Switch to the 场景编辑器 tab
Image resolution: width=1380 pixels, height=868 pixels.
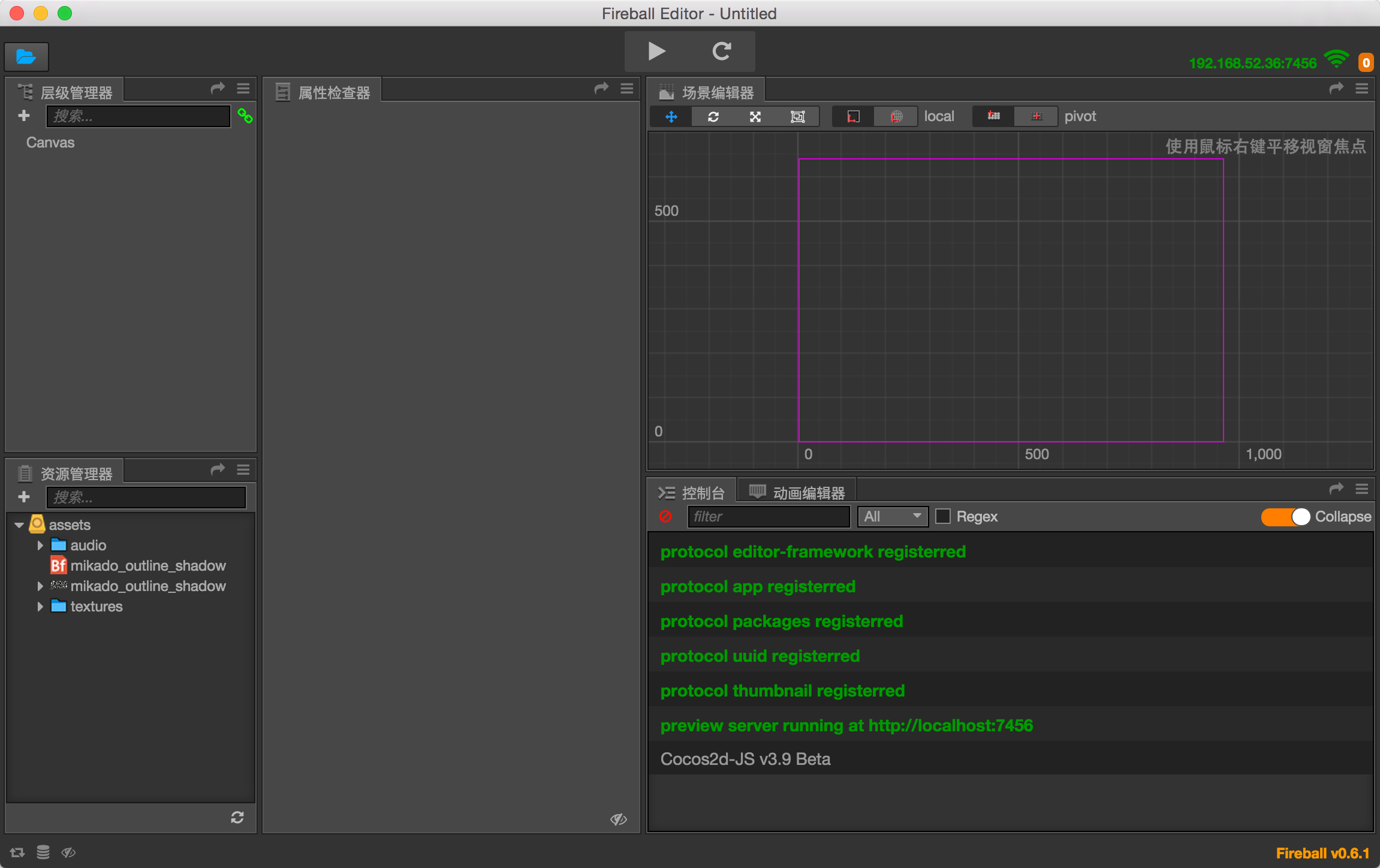click(x=706, y=92)
